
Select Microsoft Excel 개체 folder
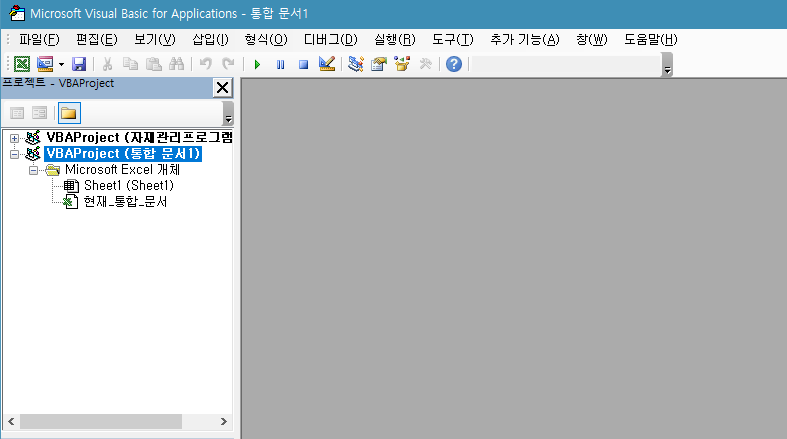pos(122,170)
